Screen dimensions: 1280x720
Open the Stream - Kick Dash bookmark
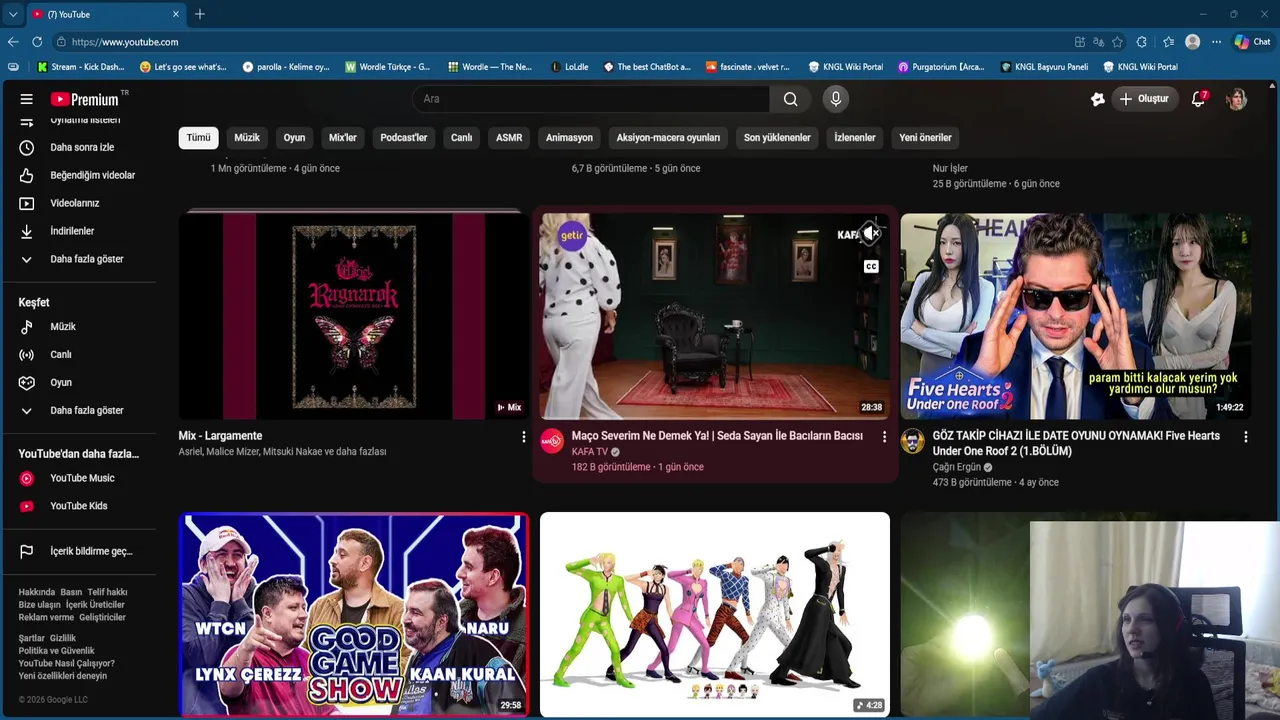(x=80, y=67)
